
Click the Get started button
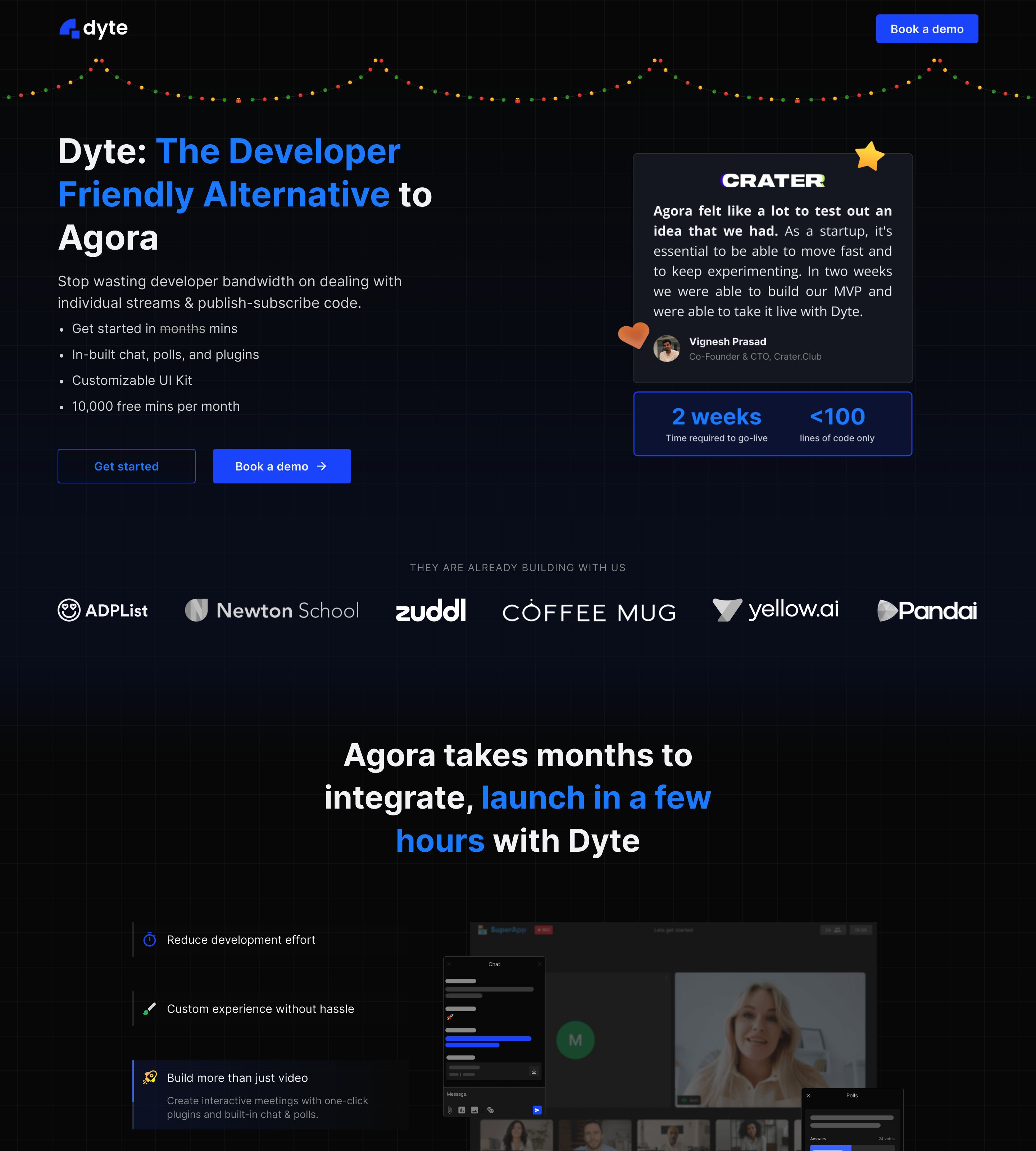pos(126,466)
